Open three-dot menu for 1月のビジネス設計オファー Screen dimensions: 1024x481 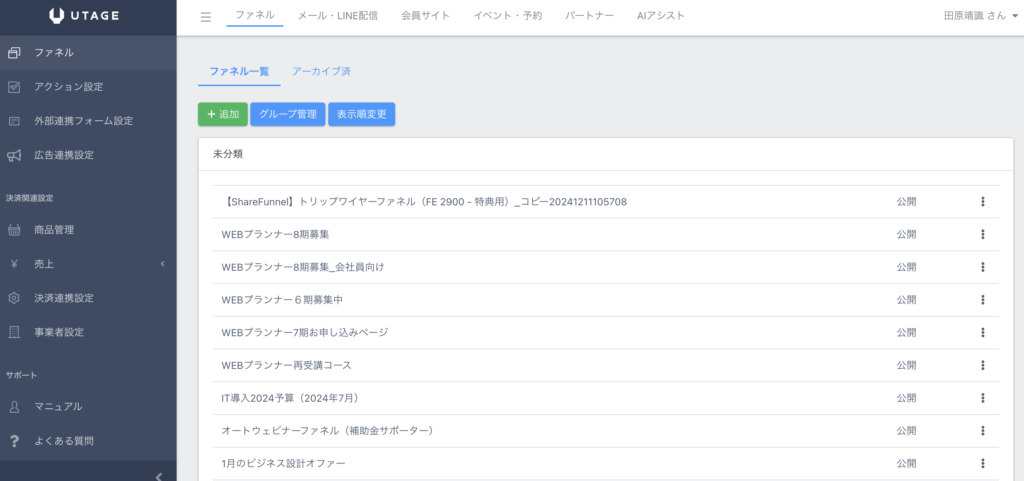coord(982,463)
